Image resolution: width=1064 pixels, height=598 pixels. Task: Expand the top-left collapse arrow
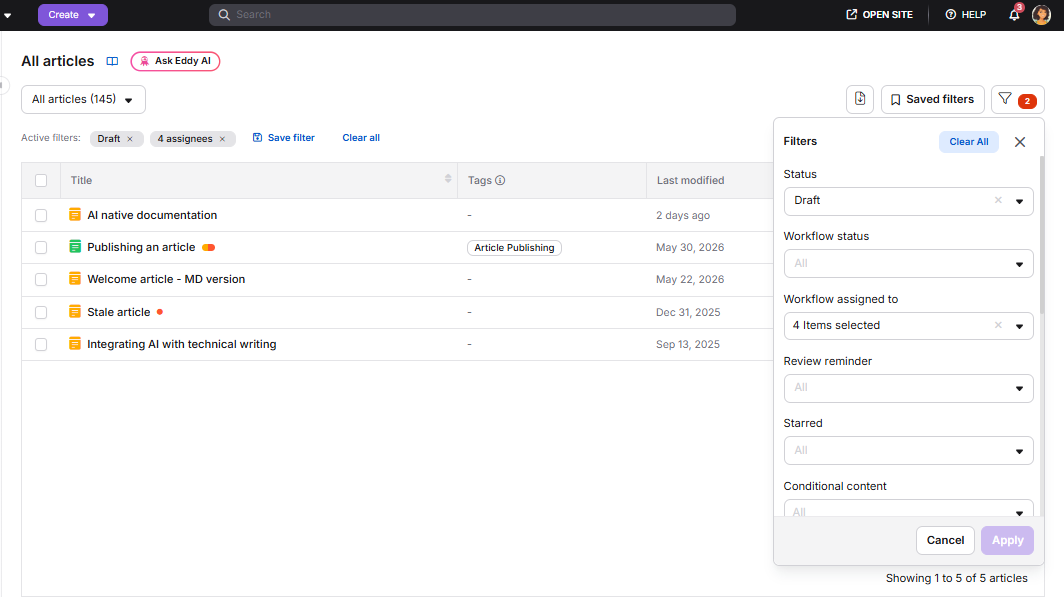tap(7, 15)
